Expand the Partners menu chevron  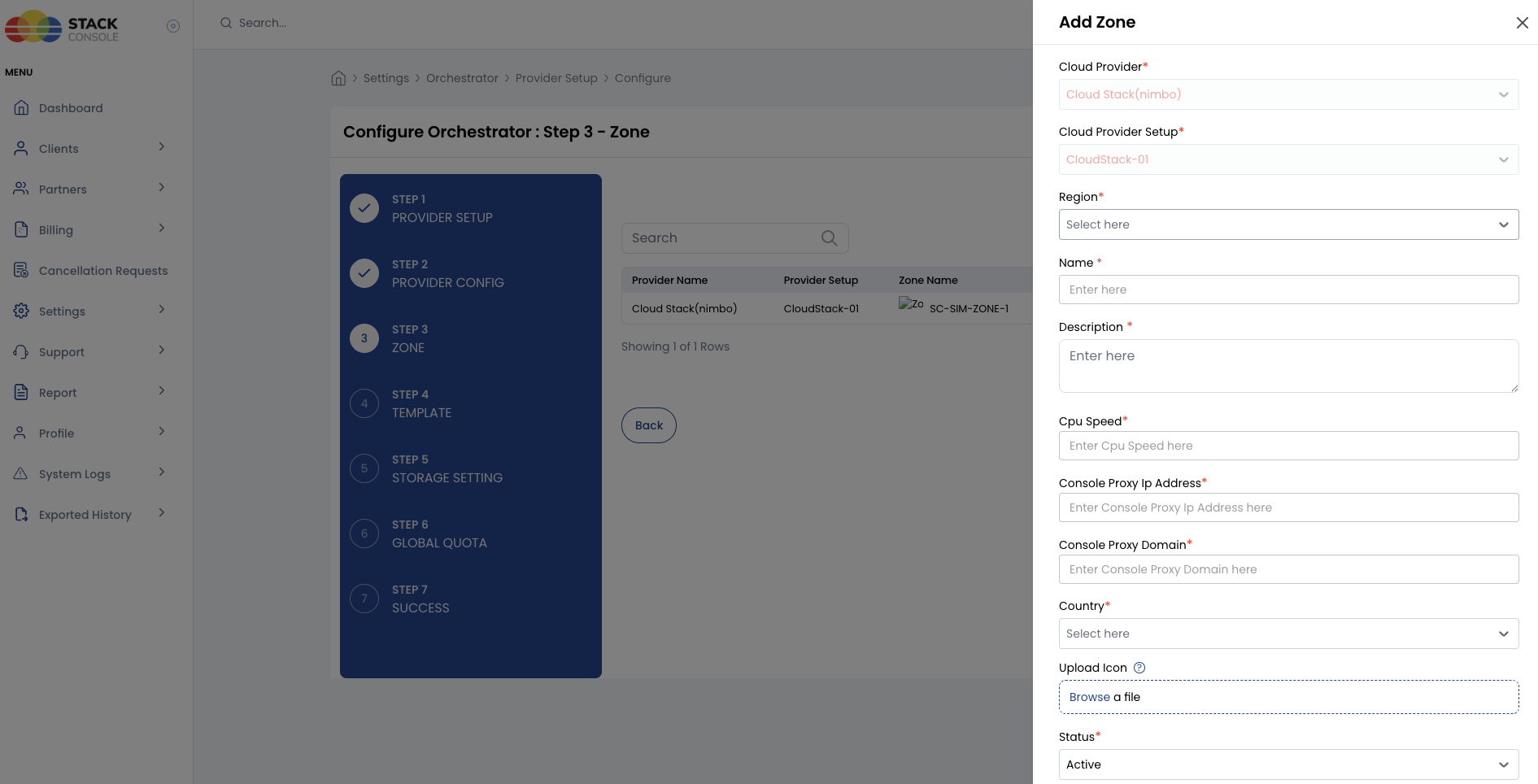click(x=161, y=188)
